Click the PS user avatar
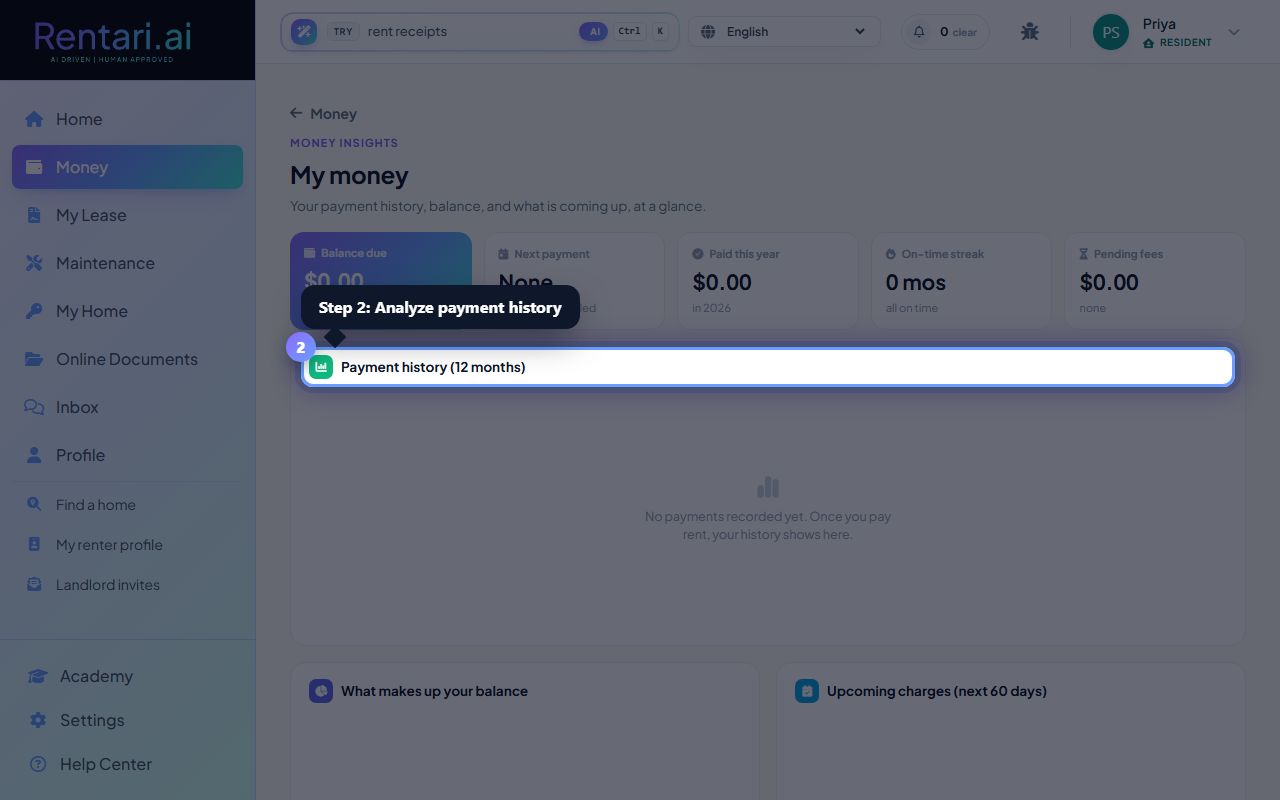The height and width of the screenshot is (800, 1280). [x=1111, y=32]
